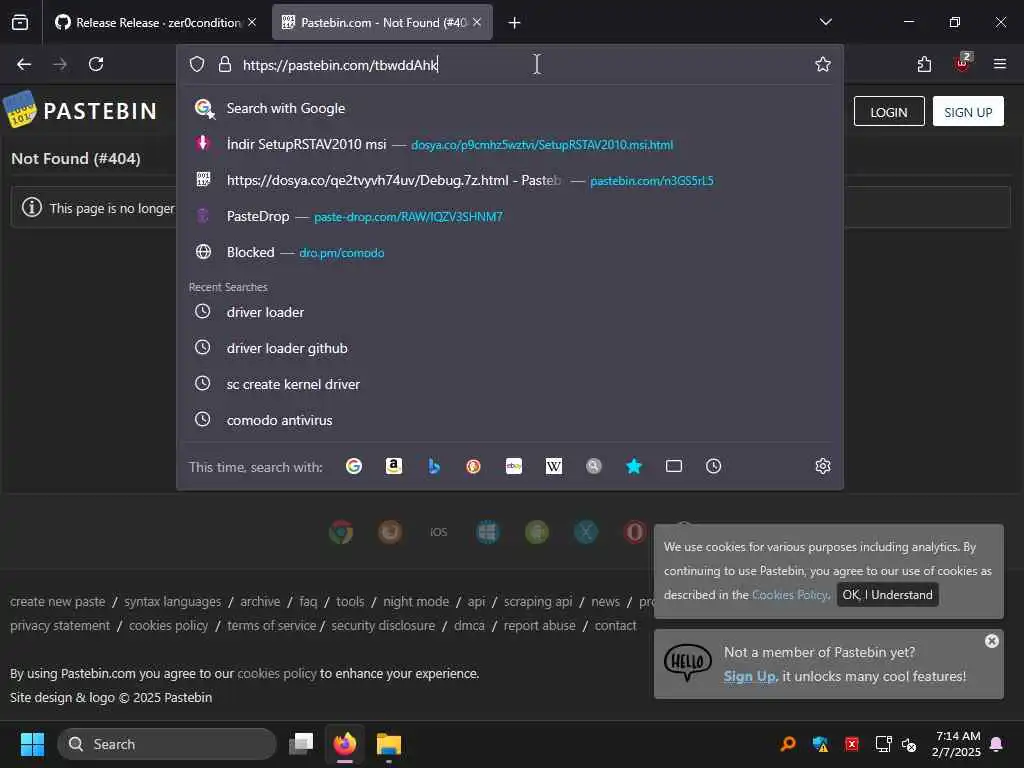Click the padlock site info icon
The image size is (1024, 768).
coord(225,64)
